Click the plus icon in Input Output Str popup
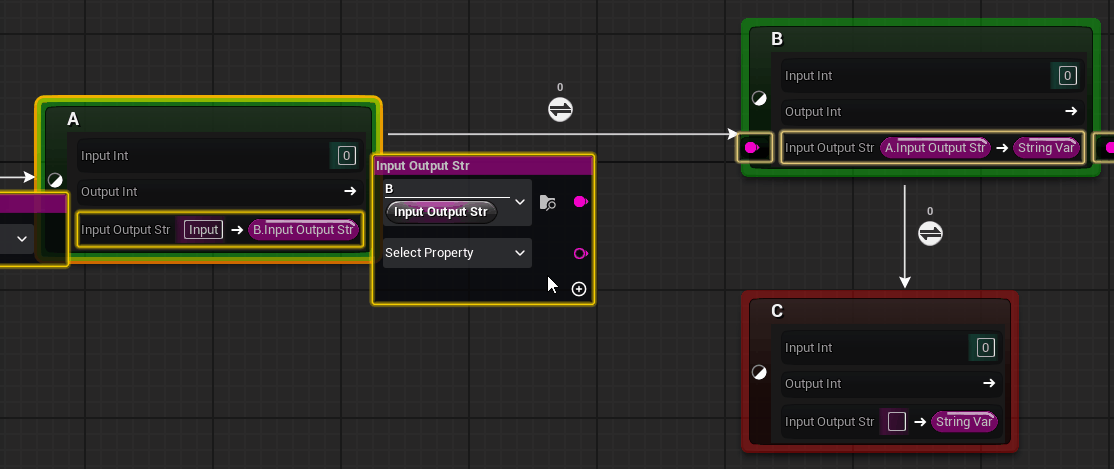This screenshot has width=1114, height=469. (579, 289)
